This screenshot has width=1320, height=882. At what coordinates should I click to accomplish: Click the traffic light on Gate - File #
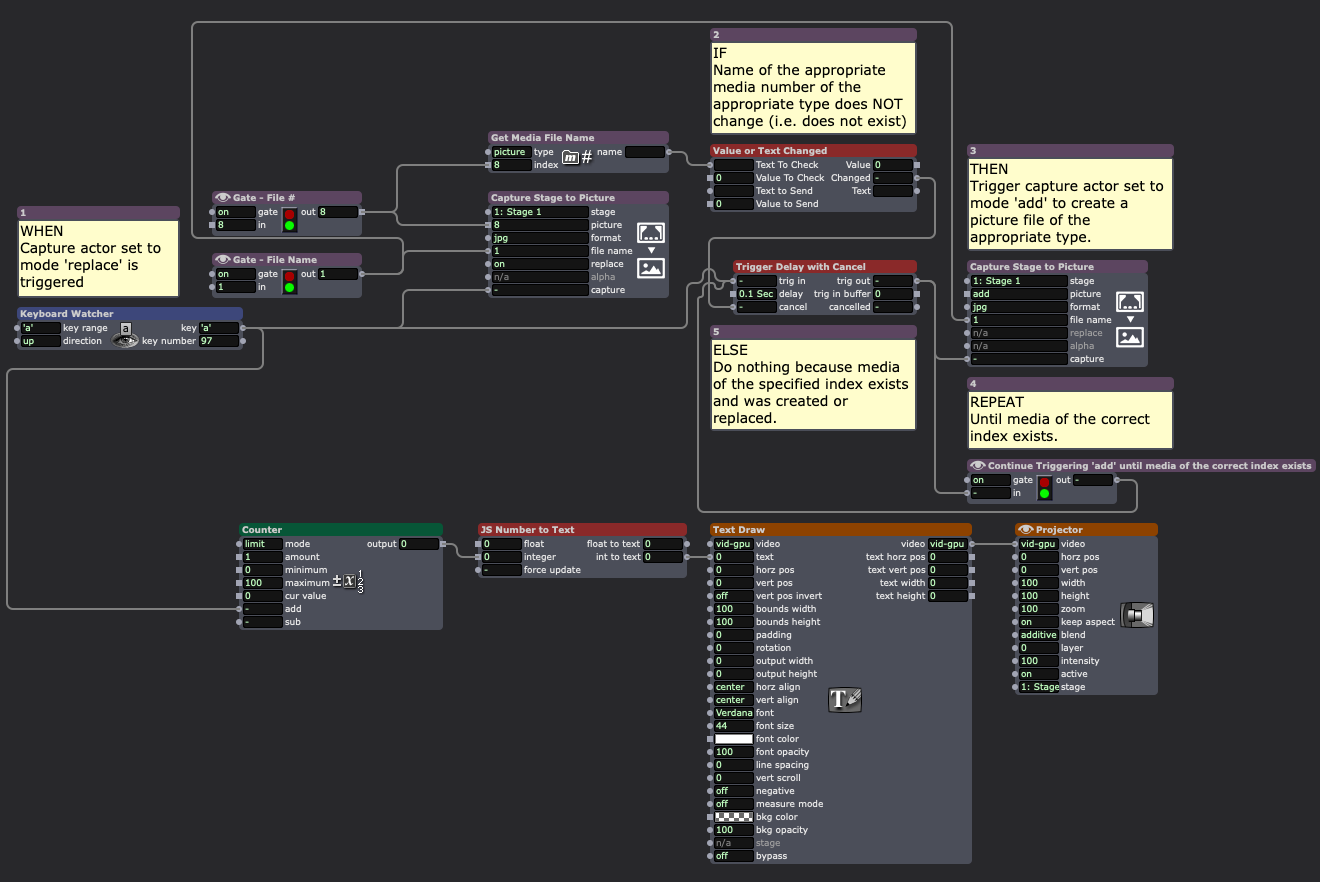(290, 219)
